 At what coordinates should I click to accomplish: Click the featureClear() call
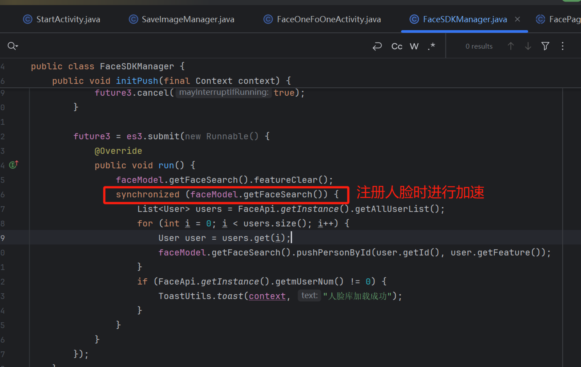coord(293,180)
